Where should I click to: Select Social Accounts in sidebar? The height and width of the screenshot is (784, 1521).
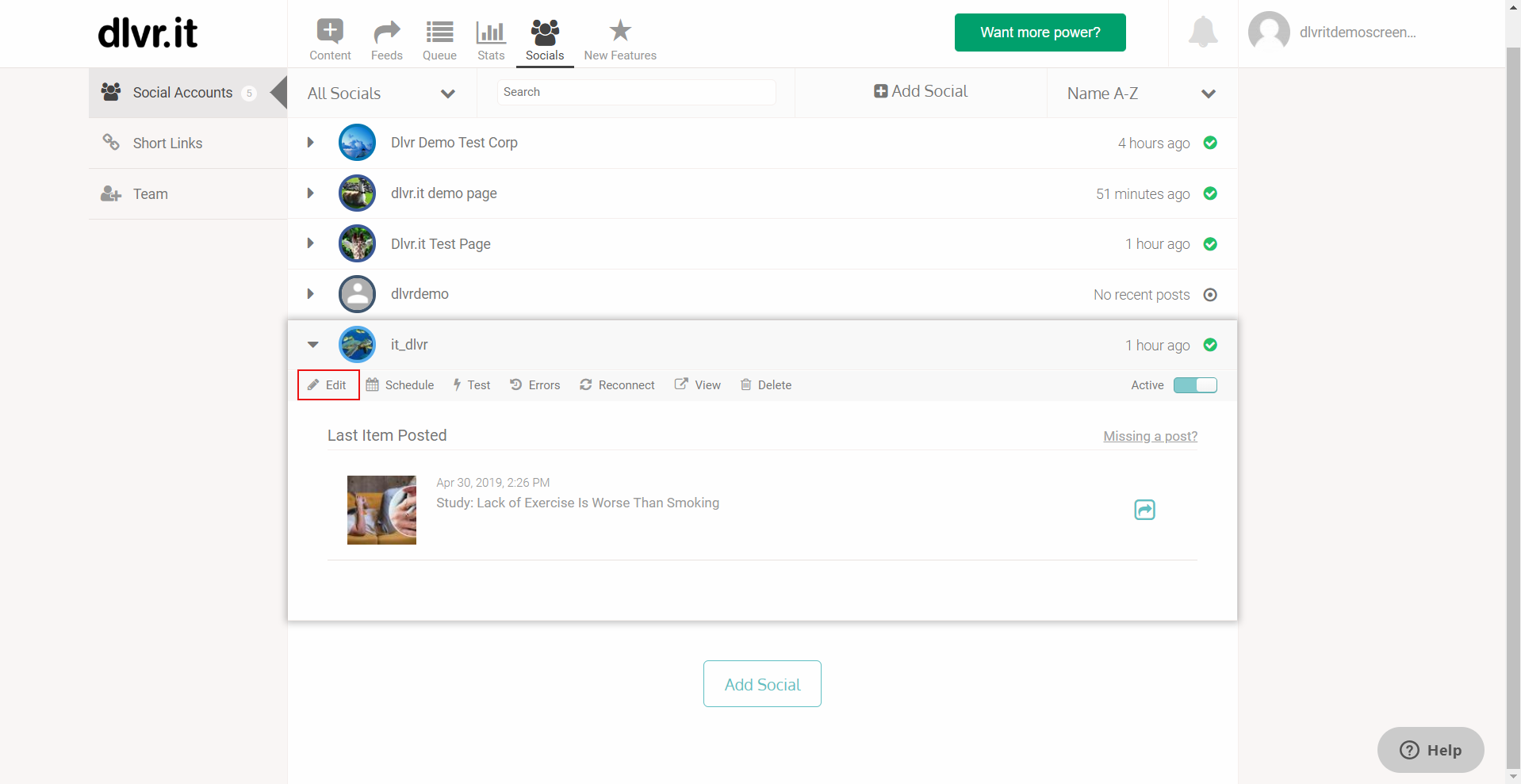(188, 93)
